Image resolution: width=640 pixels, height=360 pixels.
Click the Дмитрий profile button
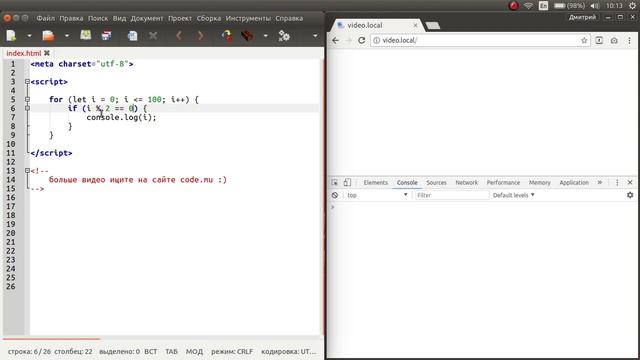click(x=582, y=17)
